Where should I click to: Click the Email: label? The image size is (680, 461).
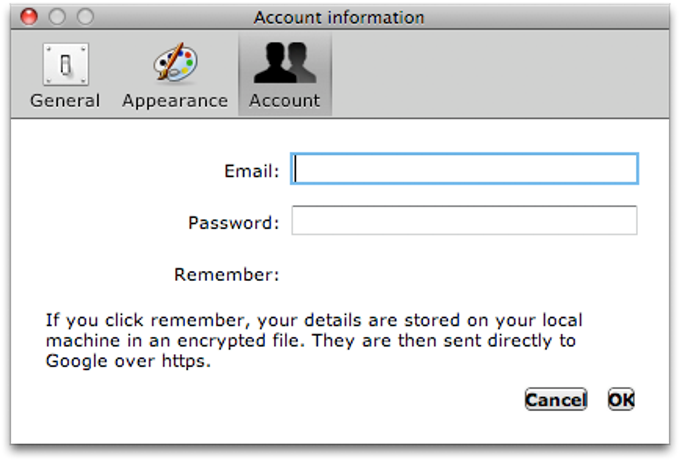click(252, 171)
